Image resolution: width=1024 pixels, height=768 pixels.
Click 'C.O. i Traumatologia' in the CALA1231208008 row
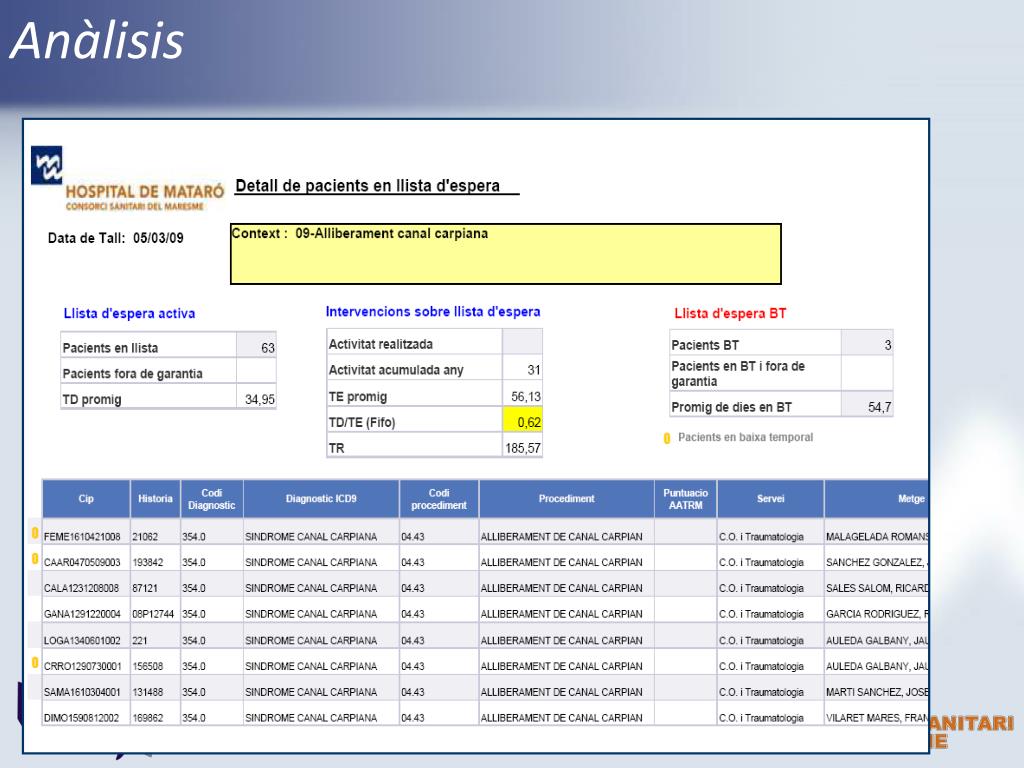click(761, 588)
